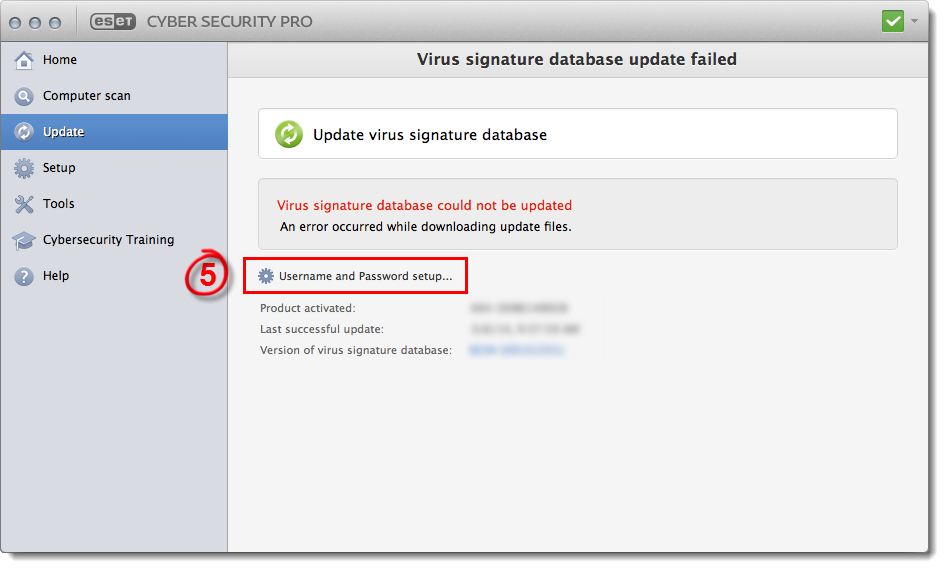Image resolution: width=944 pixels, height=568 pixels.
Task: Click the Help question mark icon
Action: (24, 276)
